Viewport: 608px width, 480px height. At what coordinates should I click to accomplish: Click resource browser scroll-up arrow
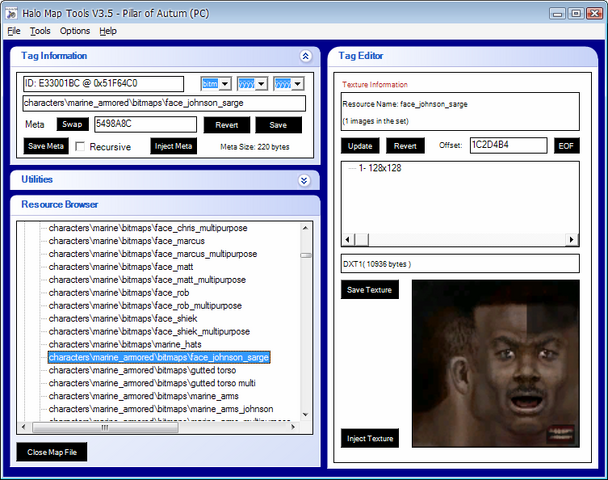pyautogui.click(x=306, y=228)
